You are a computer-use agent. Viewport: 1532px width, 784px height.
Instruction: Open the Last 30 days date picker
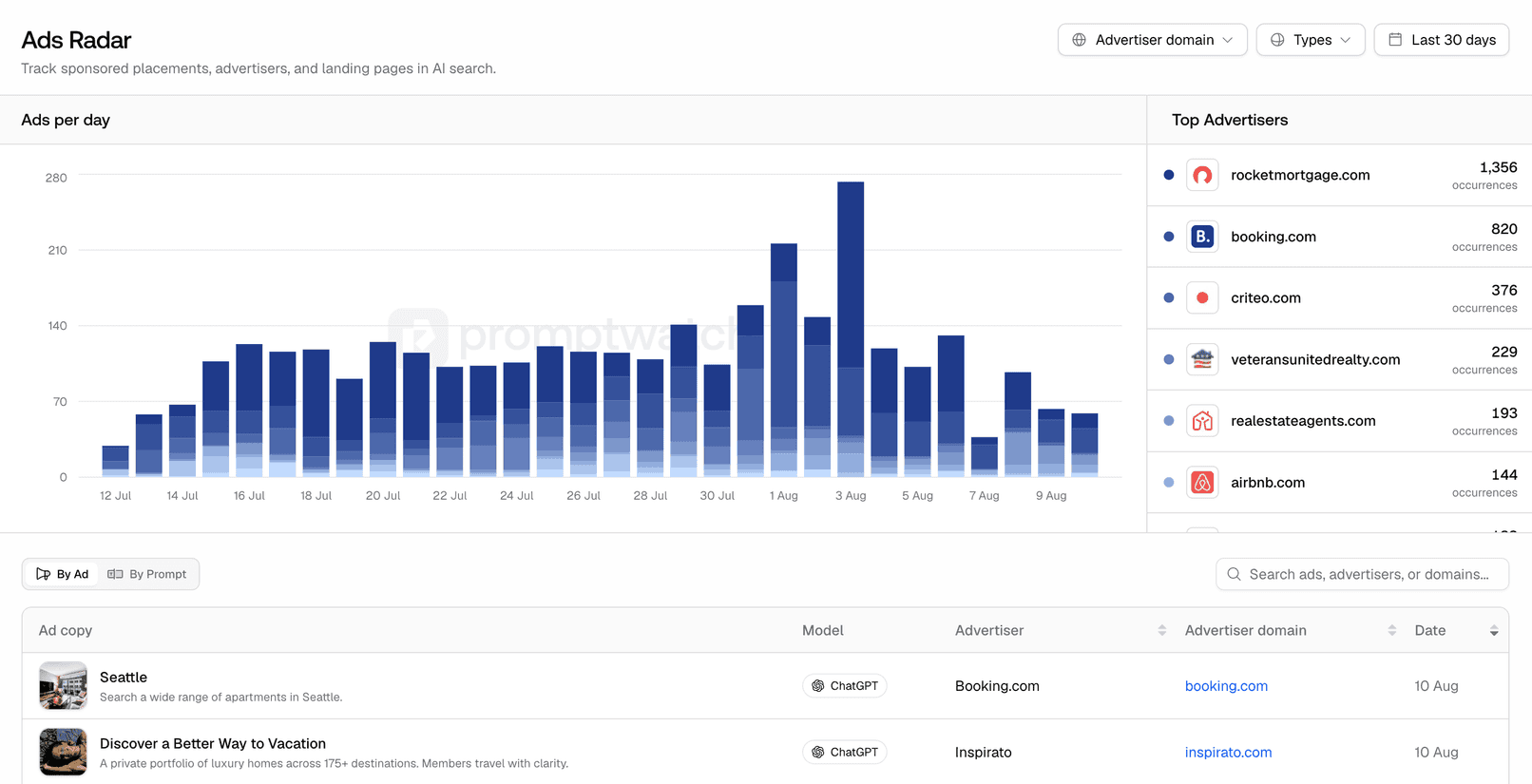tap(1441, 40)
